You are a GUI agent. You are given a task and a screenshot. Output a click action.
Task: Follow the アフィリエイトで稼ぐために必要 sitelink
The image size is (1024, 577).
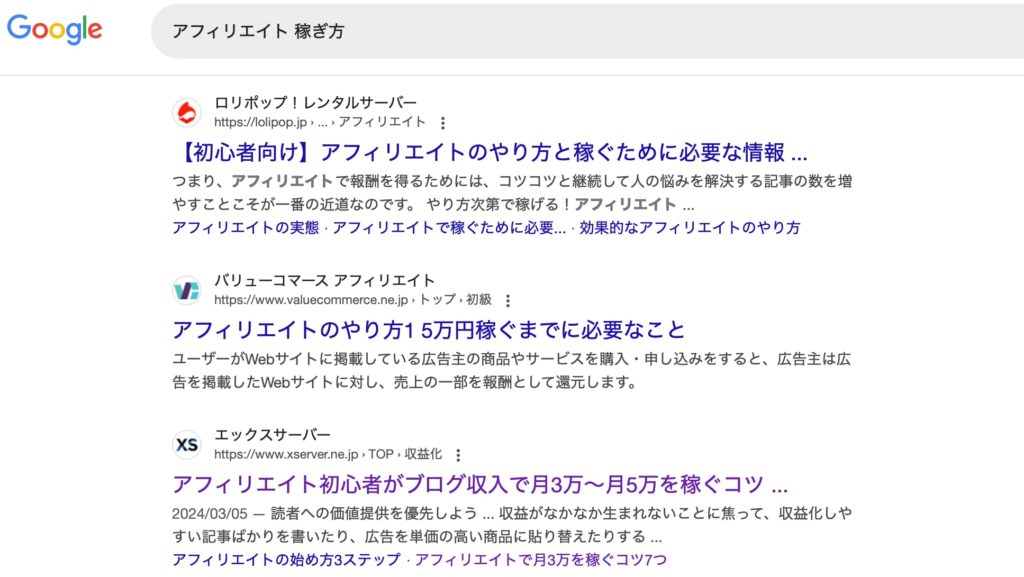[449, 227]
